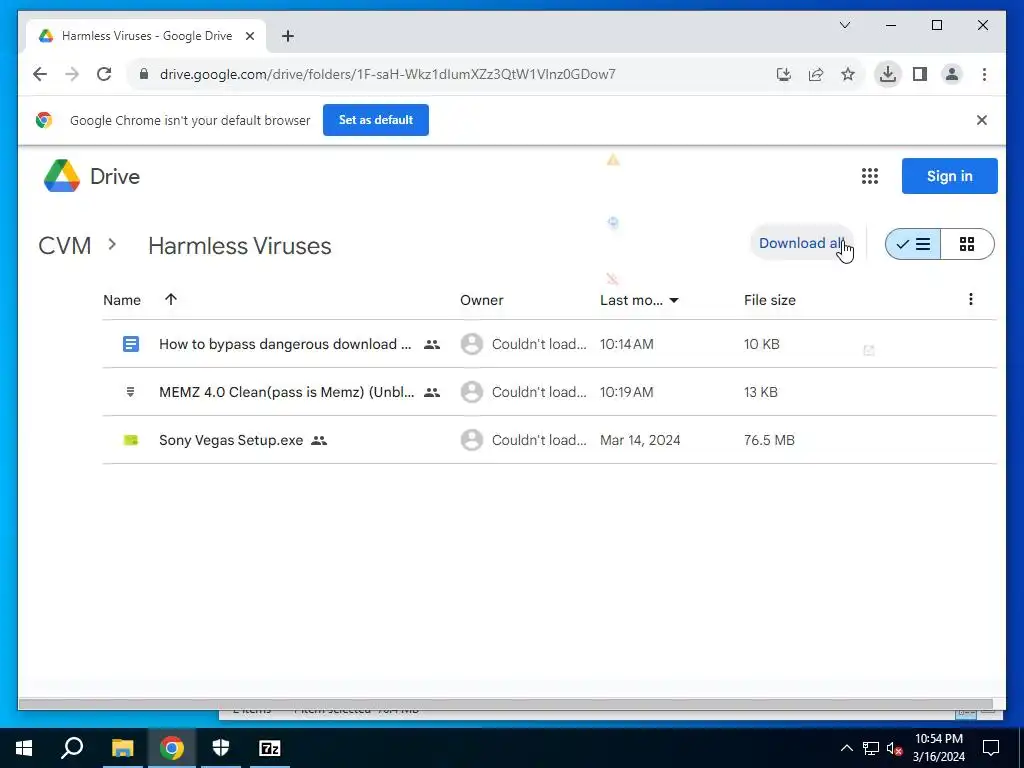The image size is (1024, 768).
Task: Click the horizontal scrollbar at bottom
Action: point(505,704)
